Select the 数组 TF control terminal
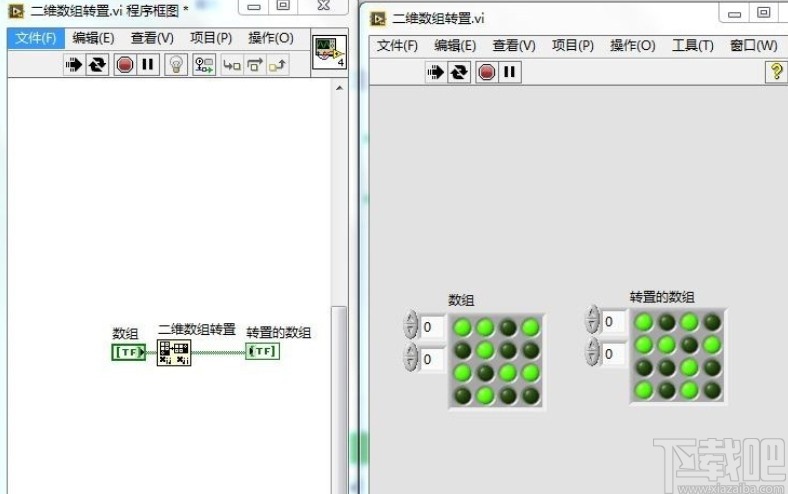 pos(129,352)
